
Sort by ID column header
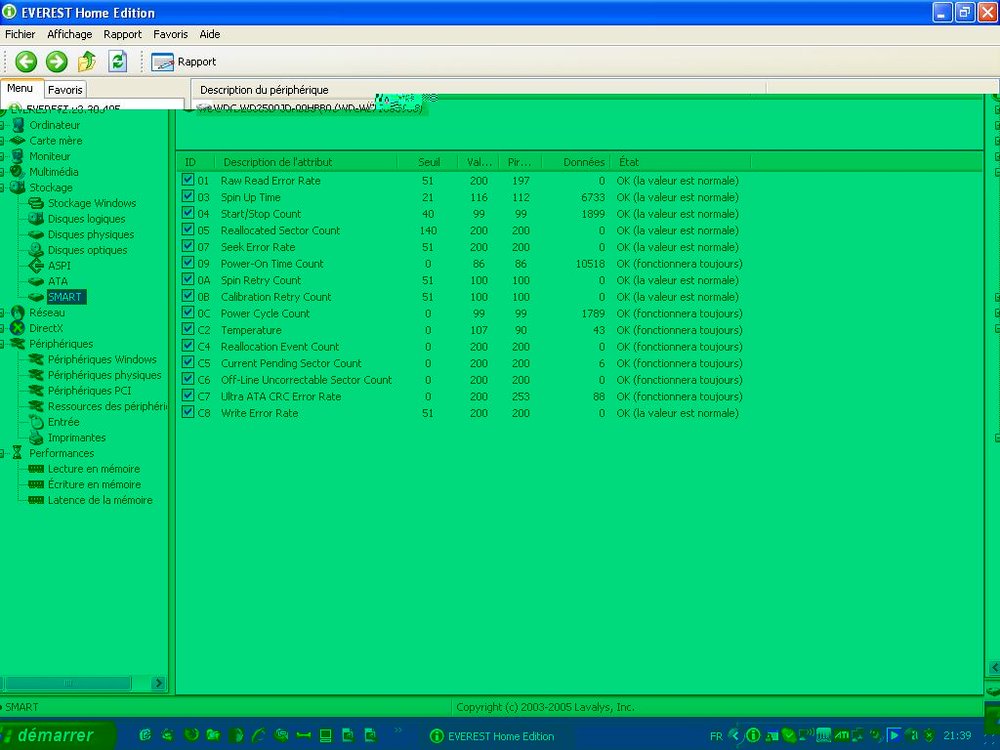tap(196, 162)
